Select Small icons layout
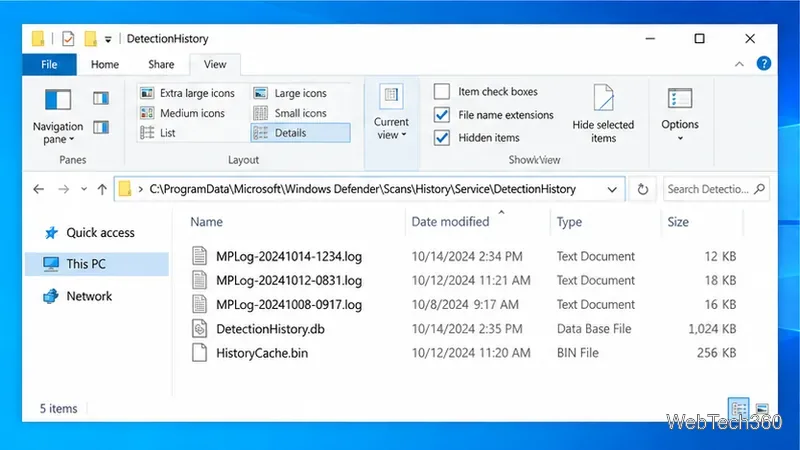Viewport: 800px width, 450px height. point(290,113)
